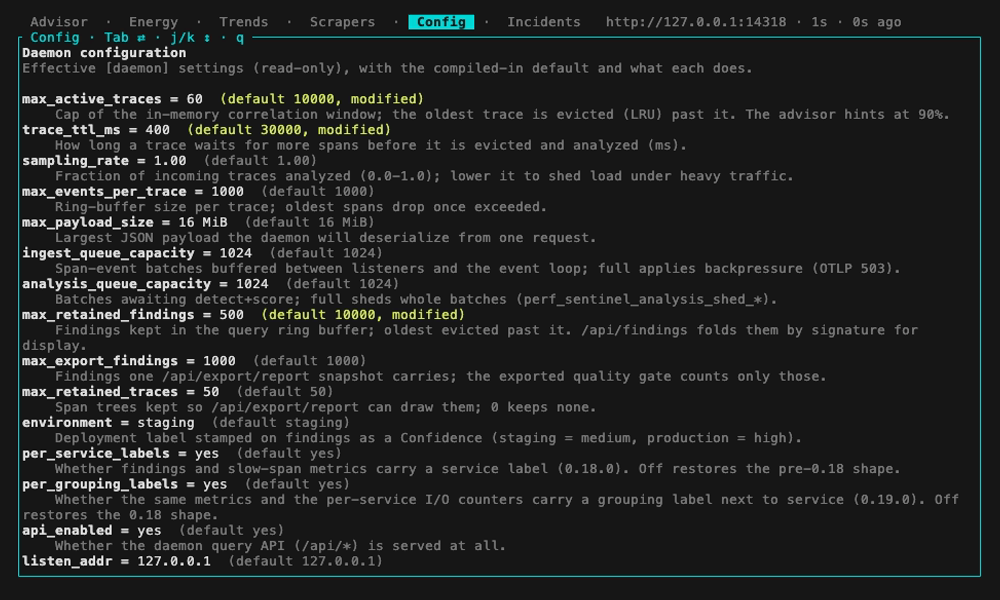Click '(default 10000, modified)' beside max_retained_findings
1000x600 pixels.
(363, 314)
